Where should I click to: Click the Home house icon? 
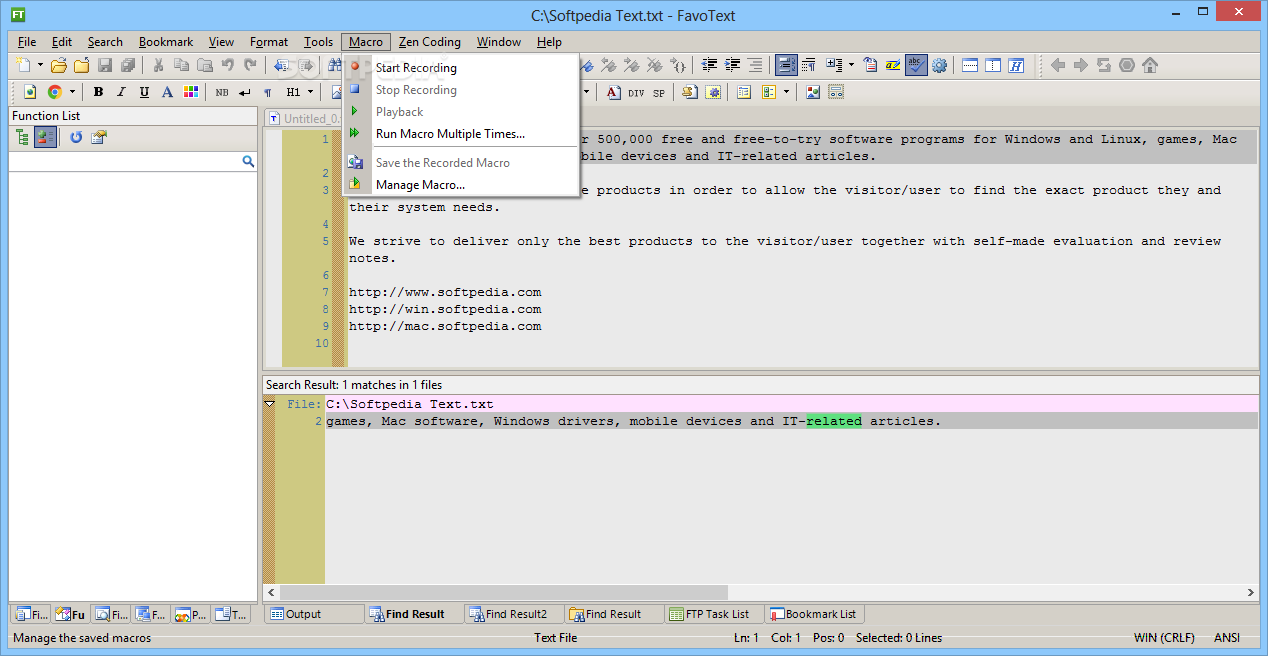pyautogui.click(x=1149, y=65)
